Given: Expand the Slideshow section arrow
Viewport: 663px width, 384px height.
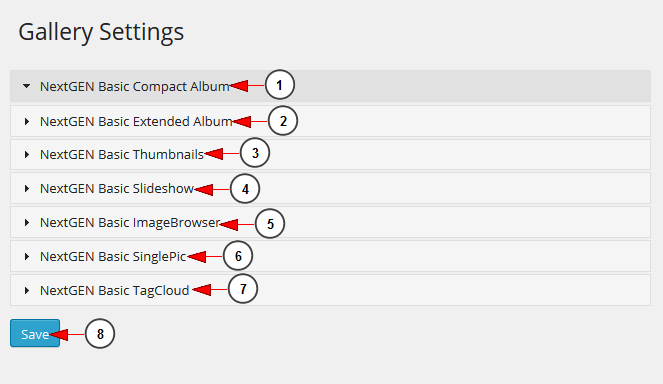Looking at the screenshot, I should [27, 188].
